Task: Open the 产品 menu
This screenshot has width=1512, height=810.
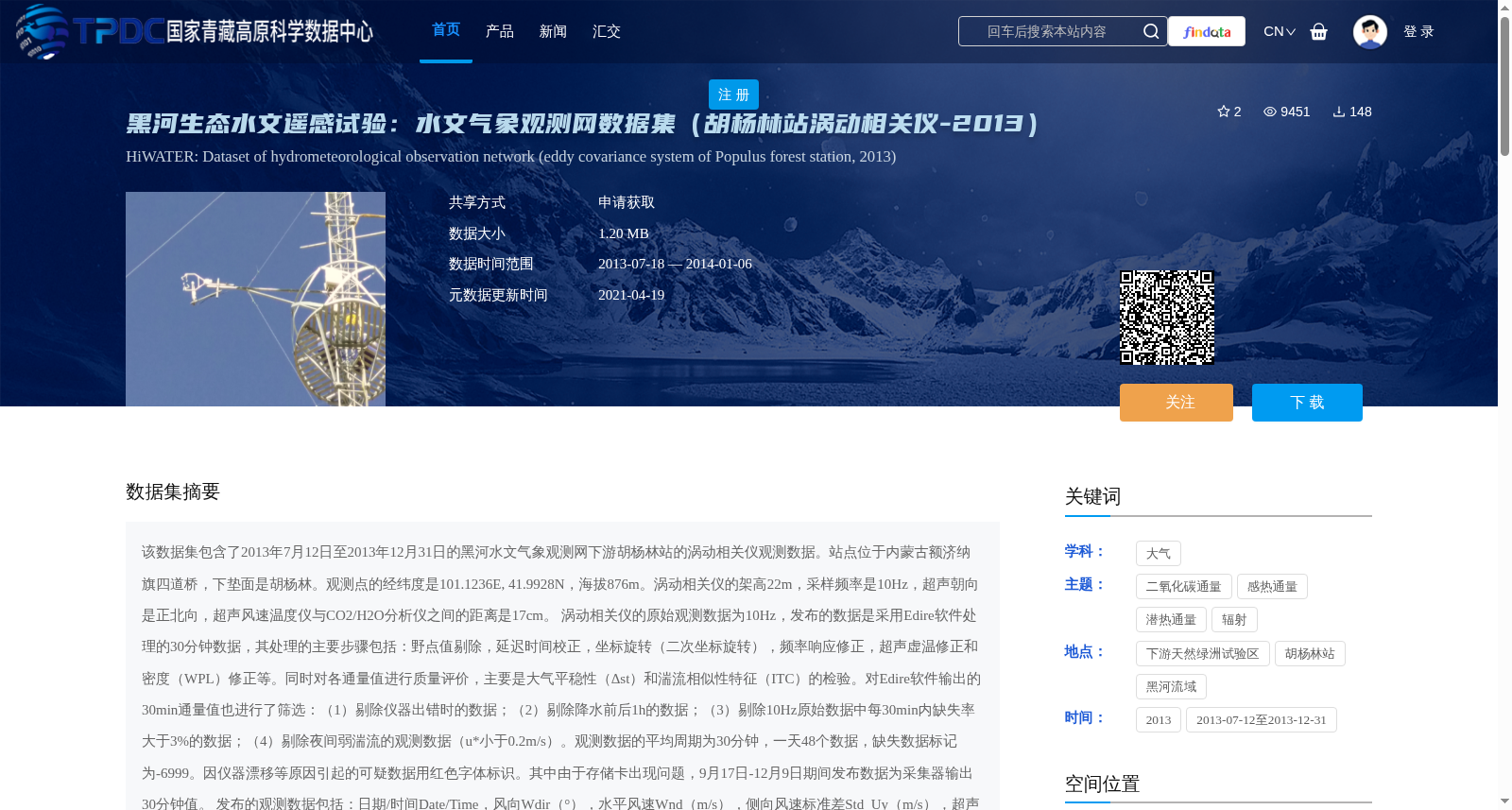Action: pyautogui.click(x=500, y=31)
